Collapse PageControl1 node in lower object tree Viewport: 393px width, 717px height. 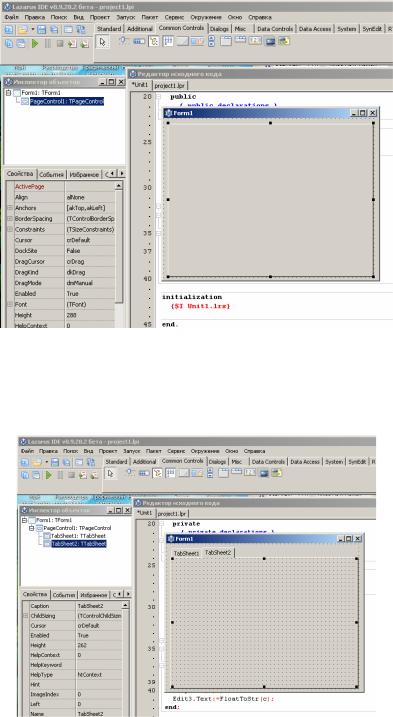(32, 528)
